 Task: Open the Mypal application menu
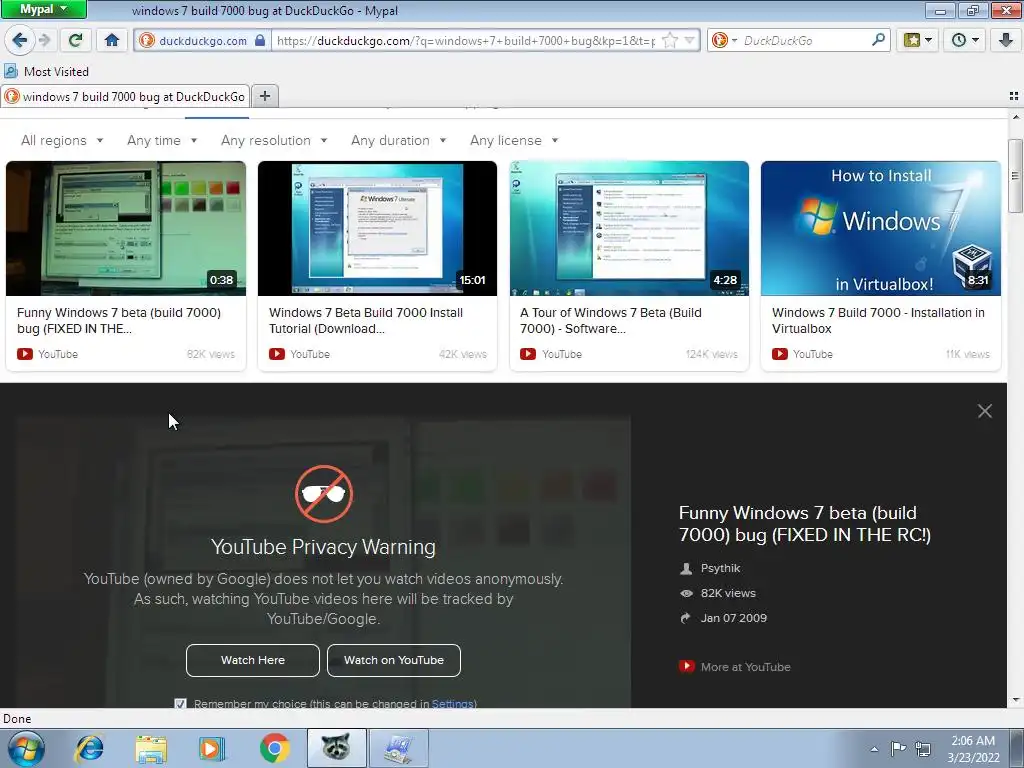pos(44,9)
